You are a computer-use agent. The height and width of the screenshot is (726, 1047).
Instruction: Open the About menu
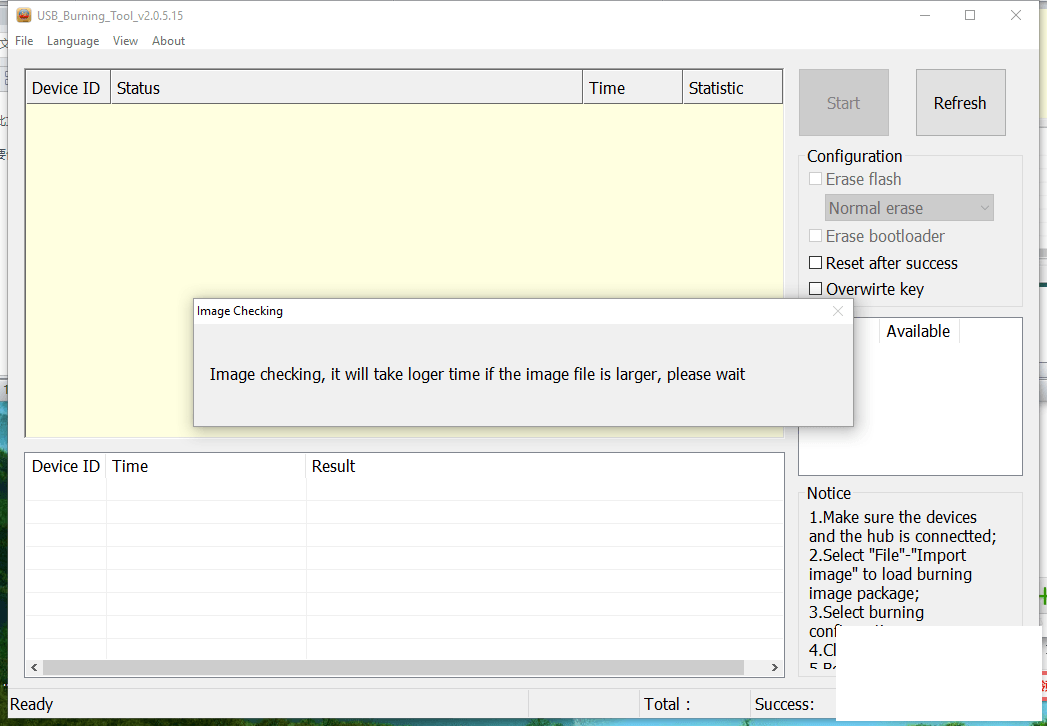click(168, 41)
